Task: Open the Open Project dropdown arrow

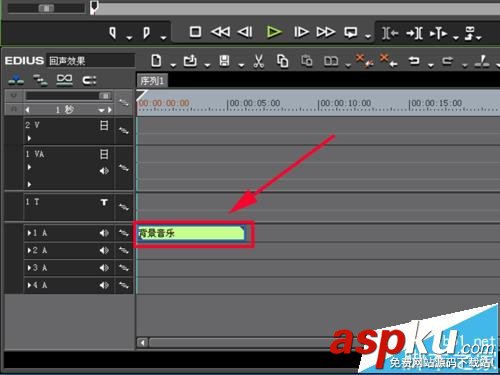Action: tap(207, 65)
